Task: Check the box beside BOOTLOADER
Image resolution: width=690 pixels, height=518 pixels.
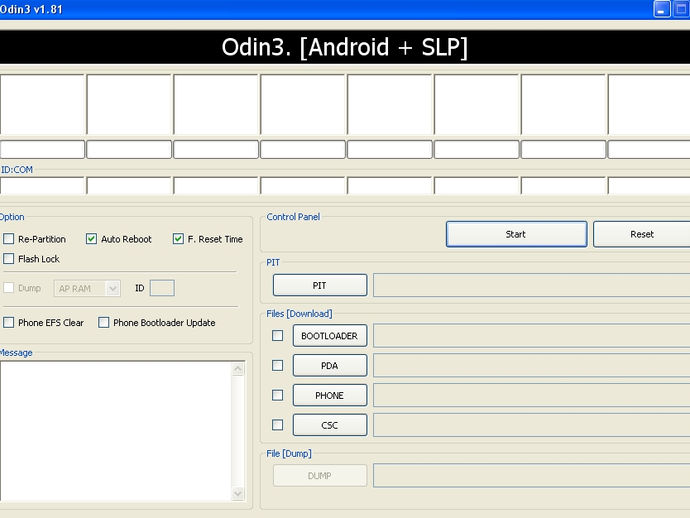Action: 278,336
